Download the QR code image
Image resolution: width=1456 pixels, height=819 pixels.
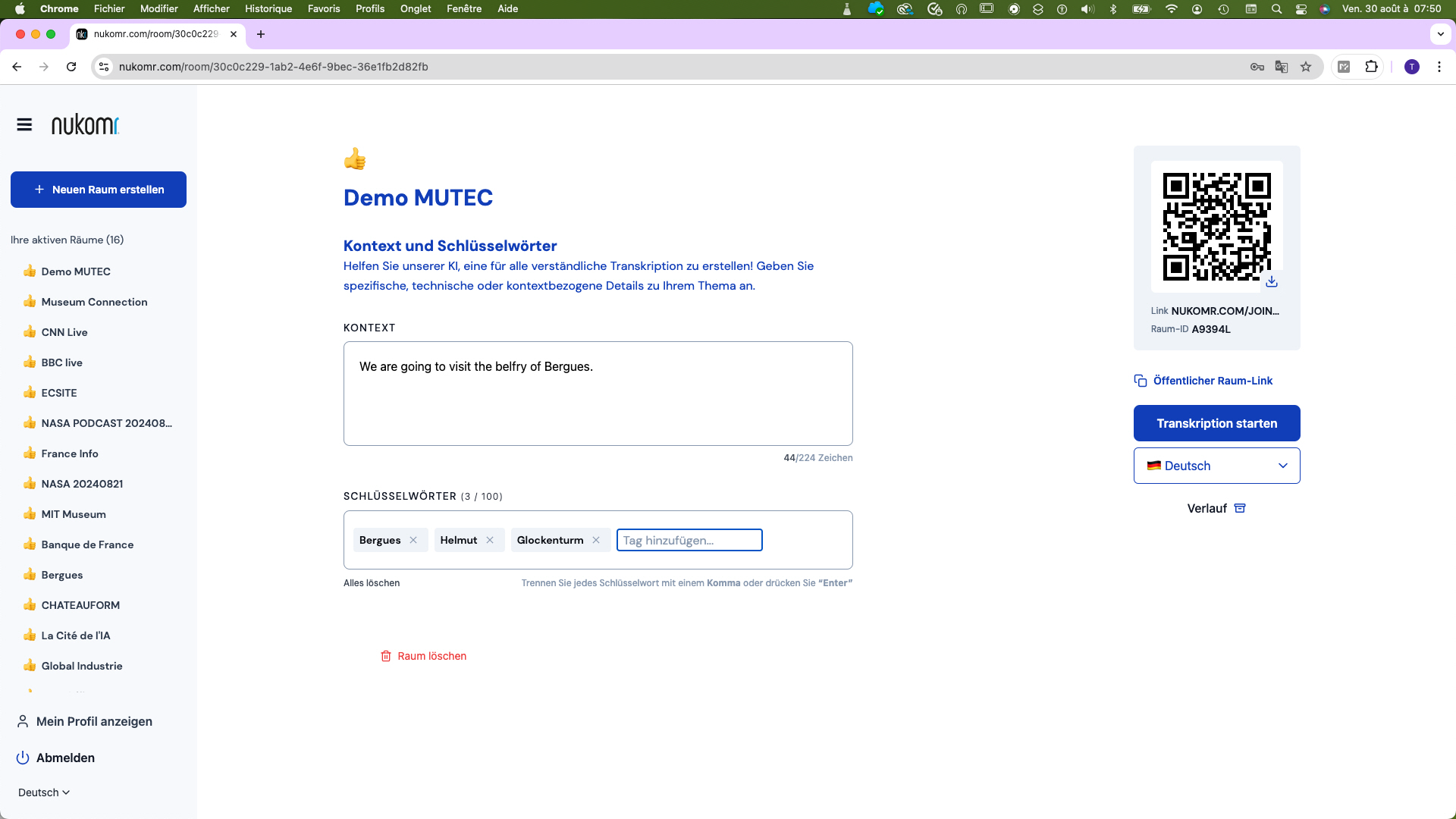[x=1272, y=281]
